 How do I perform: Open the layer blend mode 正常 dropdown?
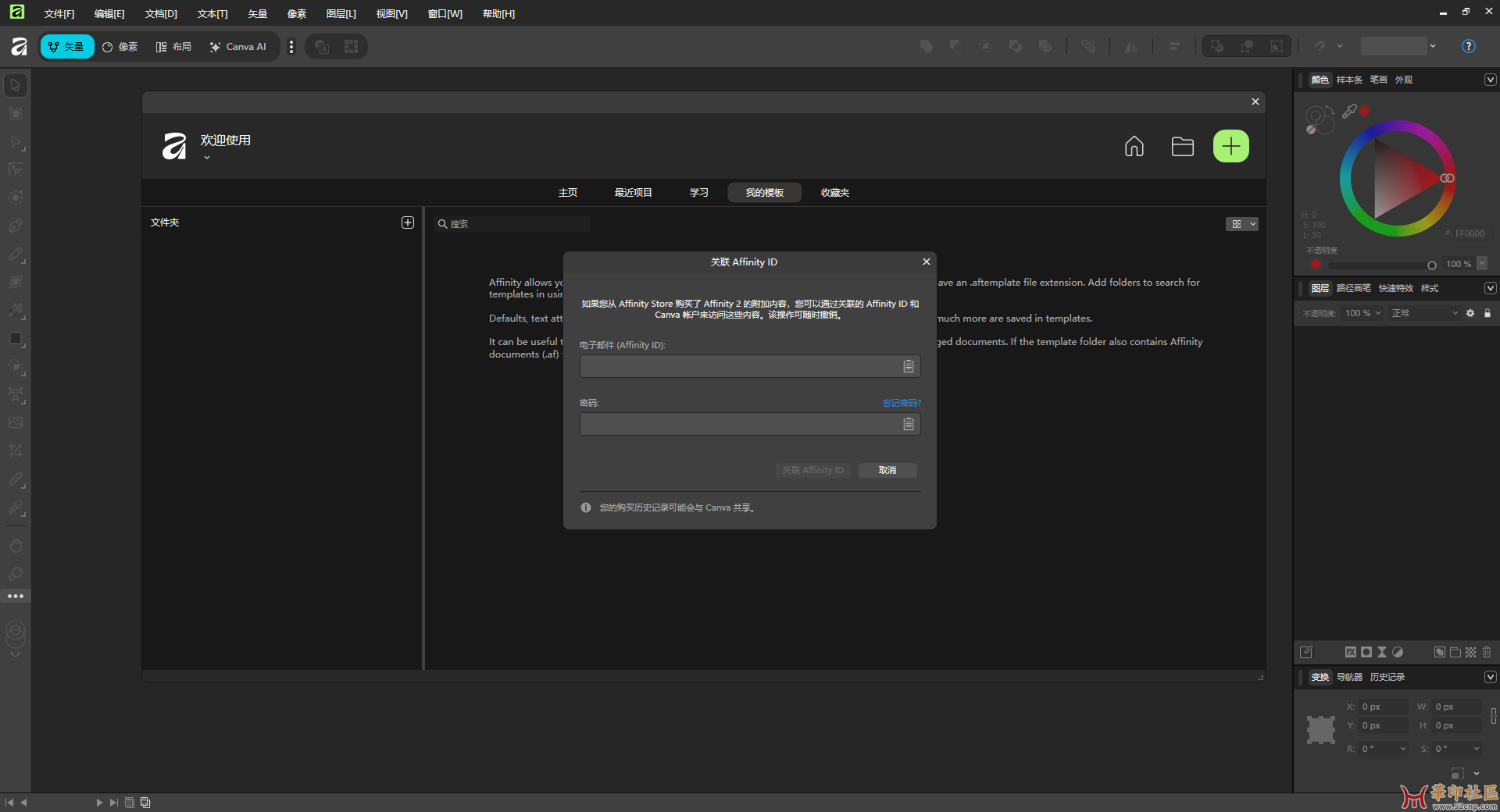(x=1424, y=313)
